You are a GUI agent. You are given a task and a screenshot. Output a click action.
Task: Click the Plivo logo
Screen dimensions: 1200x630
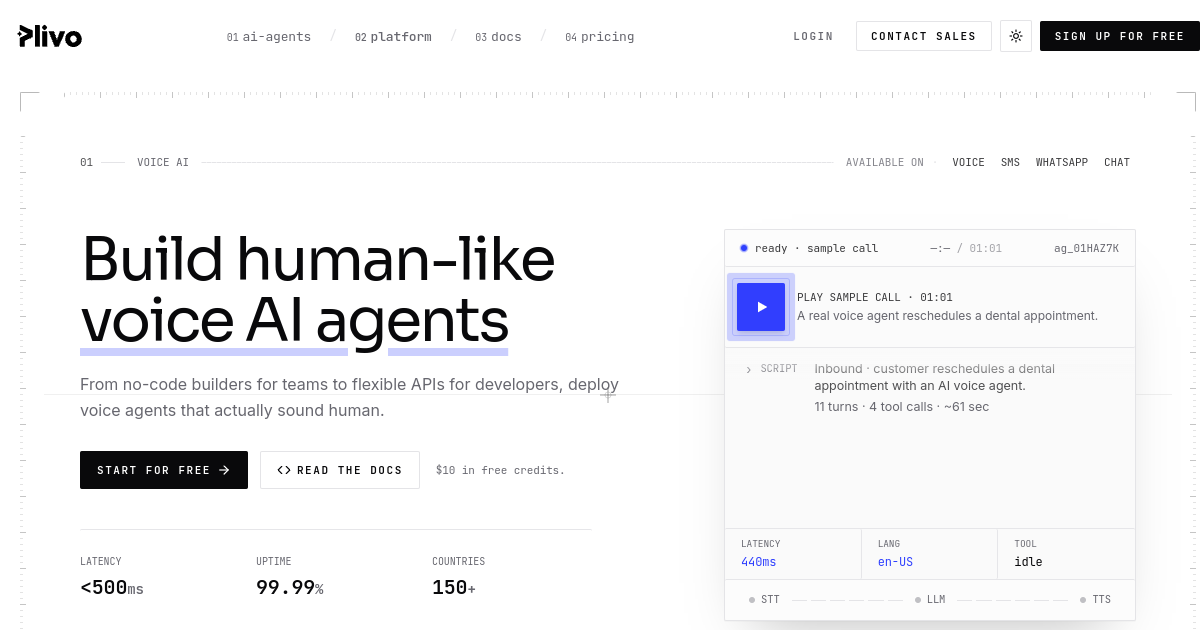coord(50,36)
